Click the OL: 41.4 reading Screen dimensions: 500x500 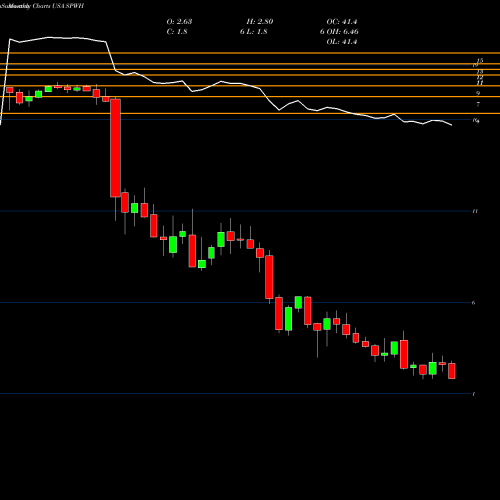pyautogui.click(x=342, y=42)
